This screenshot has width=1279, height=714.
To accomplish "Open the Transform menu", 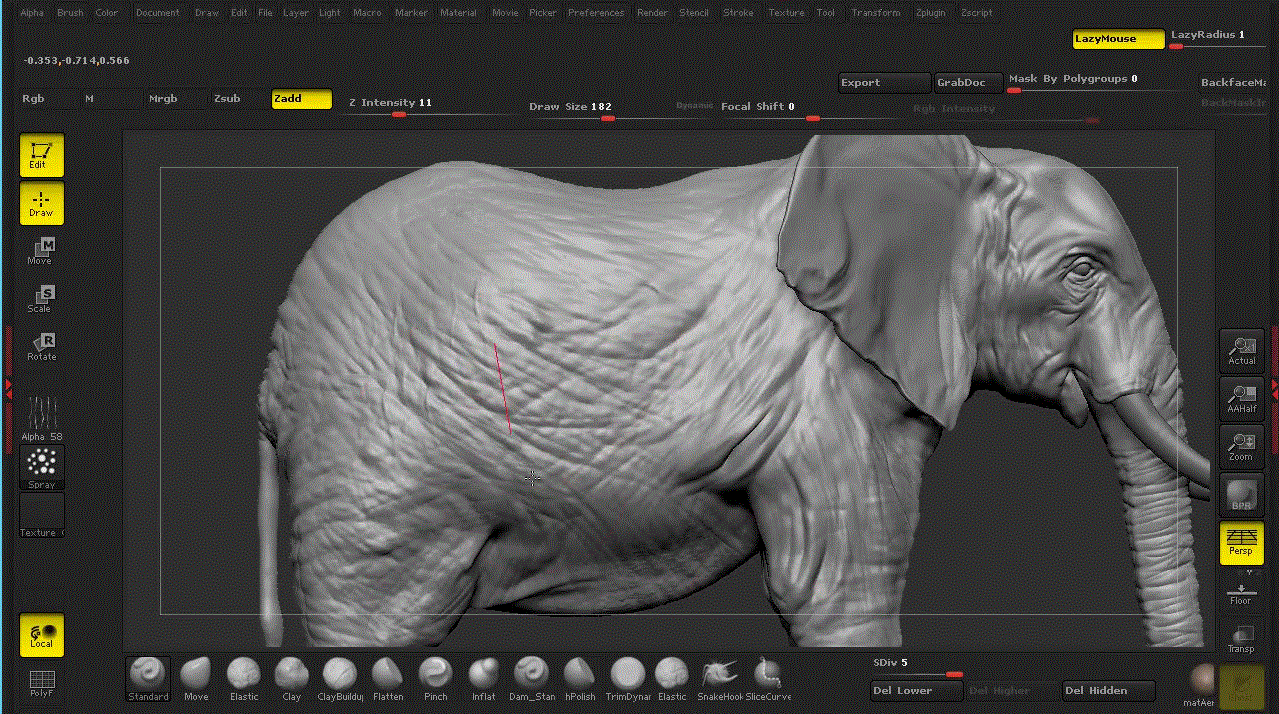I will (875, 13).
